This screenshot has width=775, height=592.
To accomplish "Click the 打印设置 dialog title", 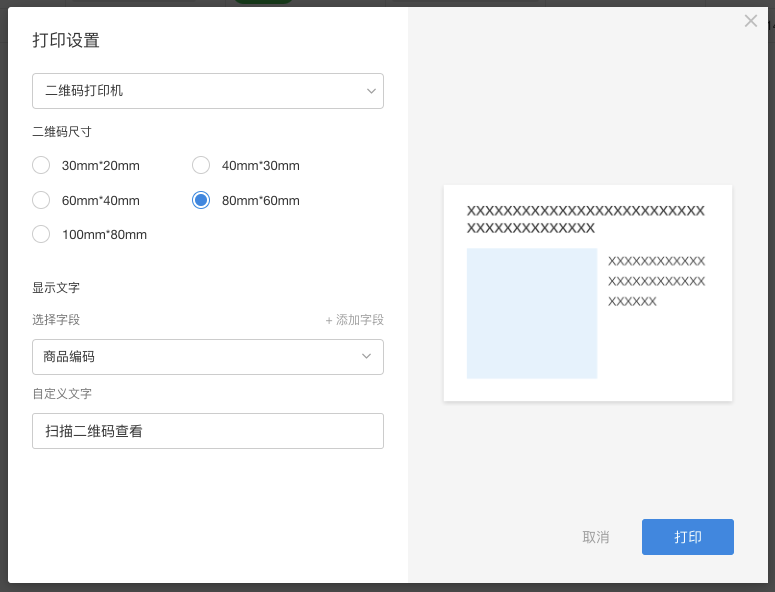I will (x=66, y=41).
